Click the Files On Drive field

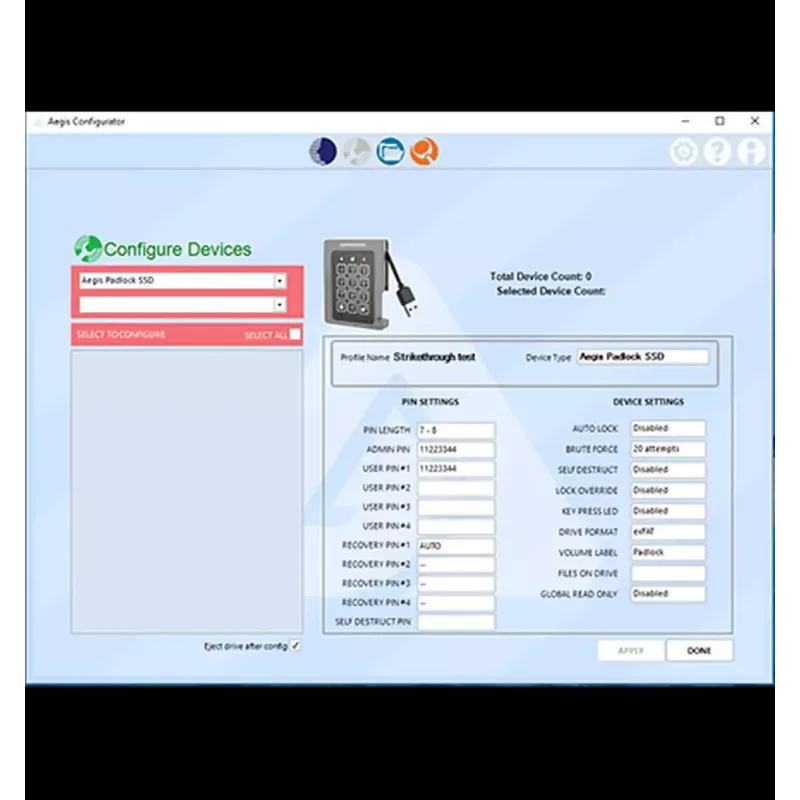point(668,573)
